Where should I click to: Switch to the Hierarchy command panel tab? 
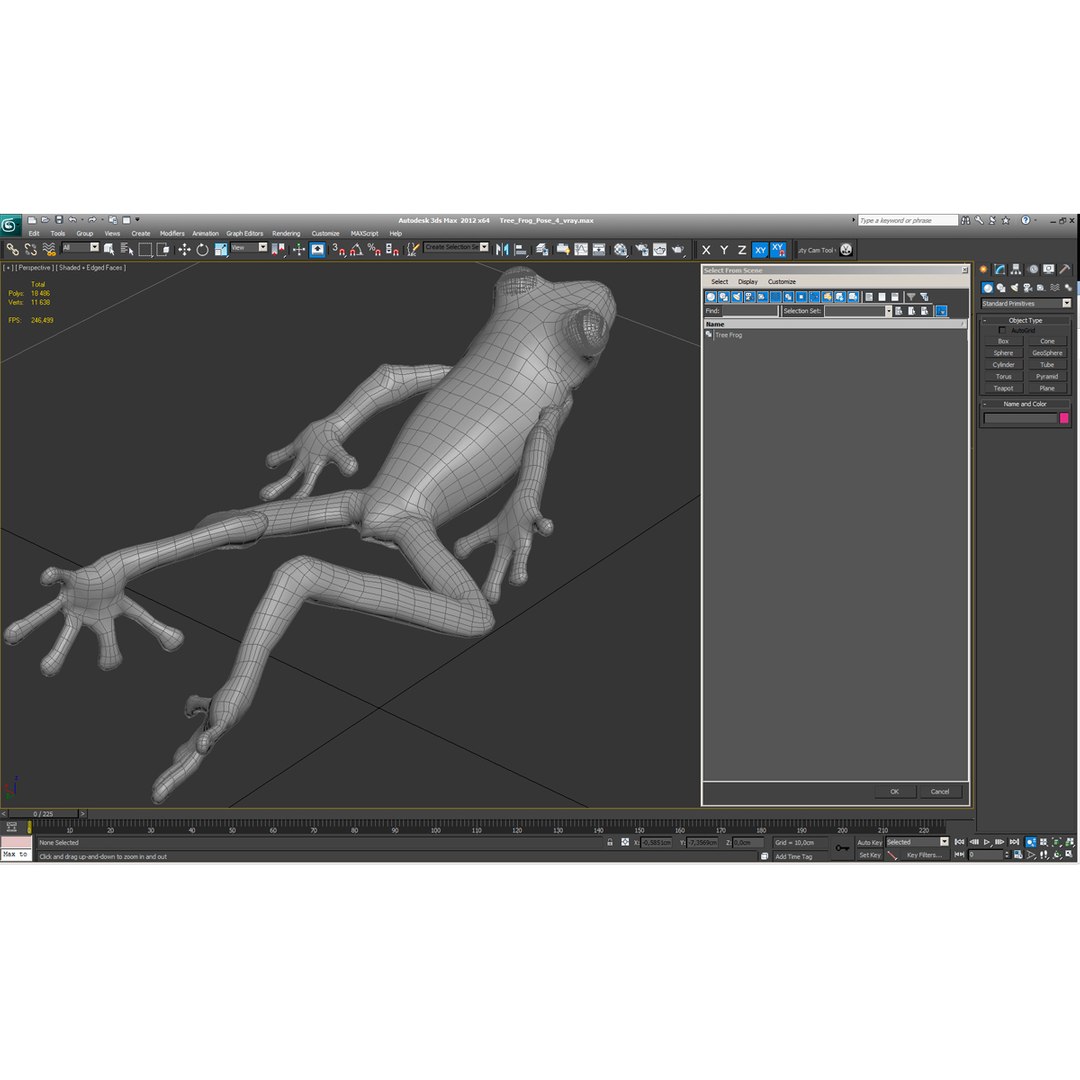click(1016, 269)
